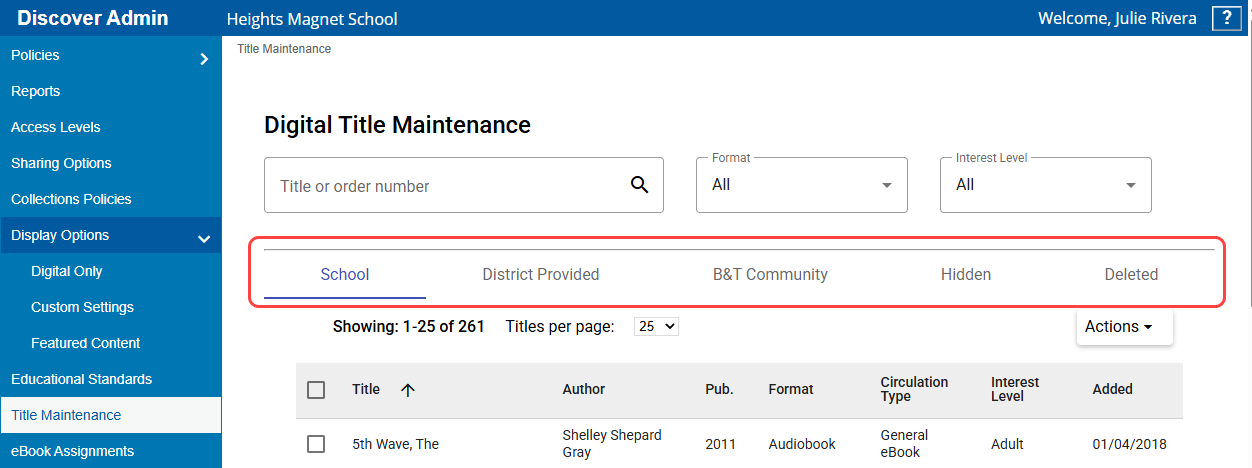
Task: Click the '01/04/2018' added date
Action: click(1129, 444)
